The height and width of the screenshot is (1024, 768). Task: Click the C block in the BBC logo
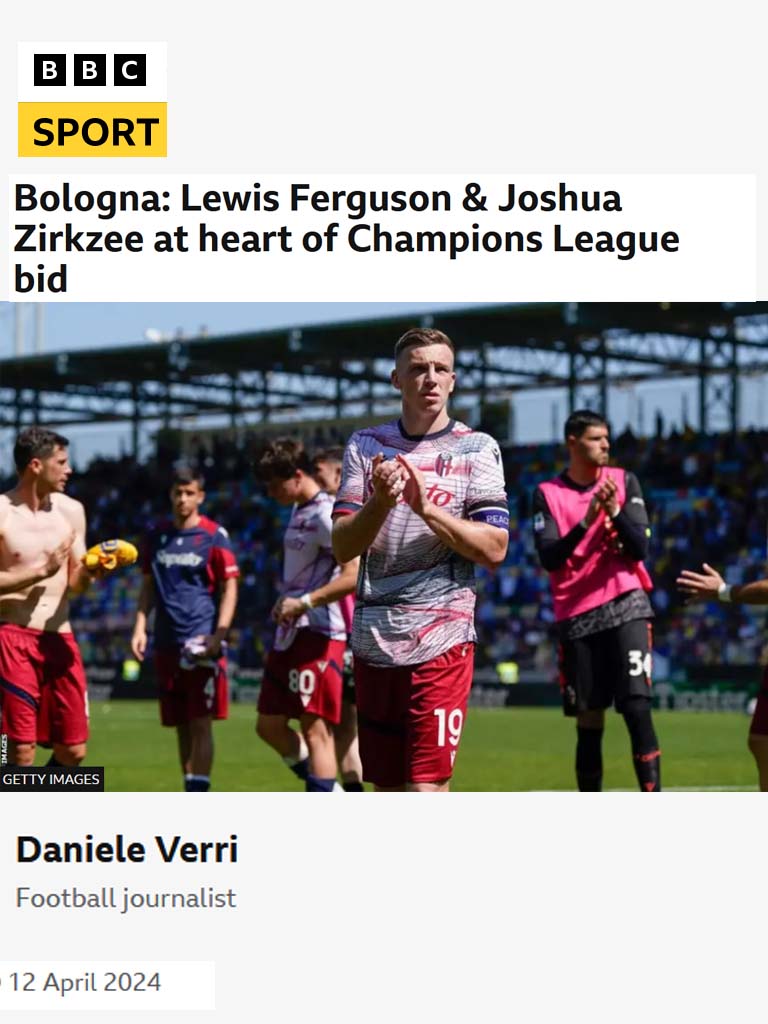(130, 70)
